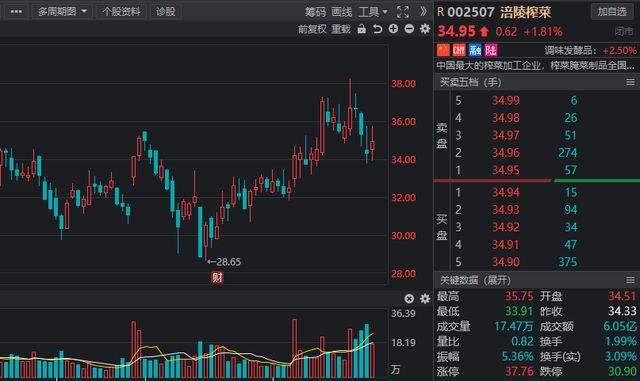Click the China flag icon
This screenshot has width=640, height=381.
click(x=443, y=50)
